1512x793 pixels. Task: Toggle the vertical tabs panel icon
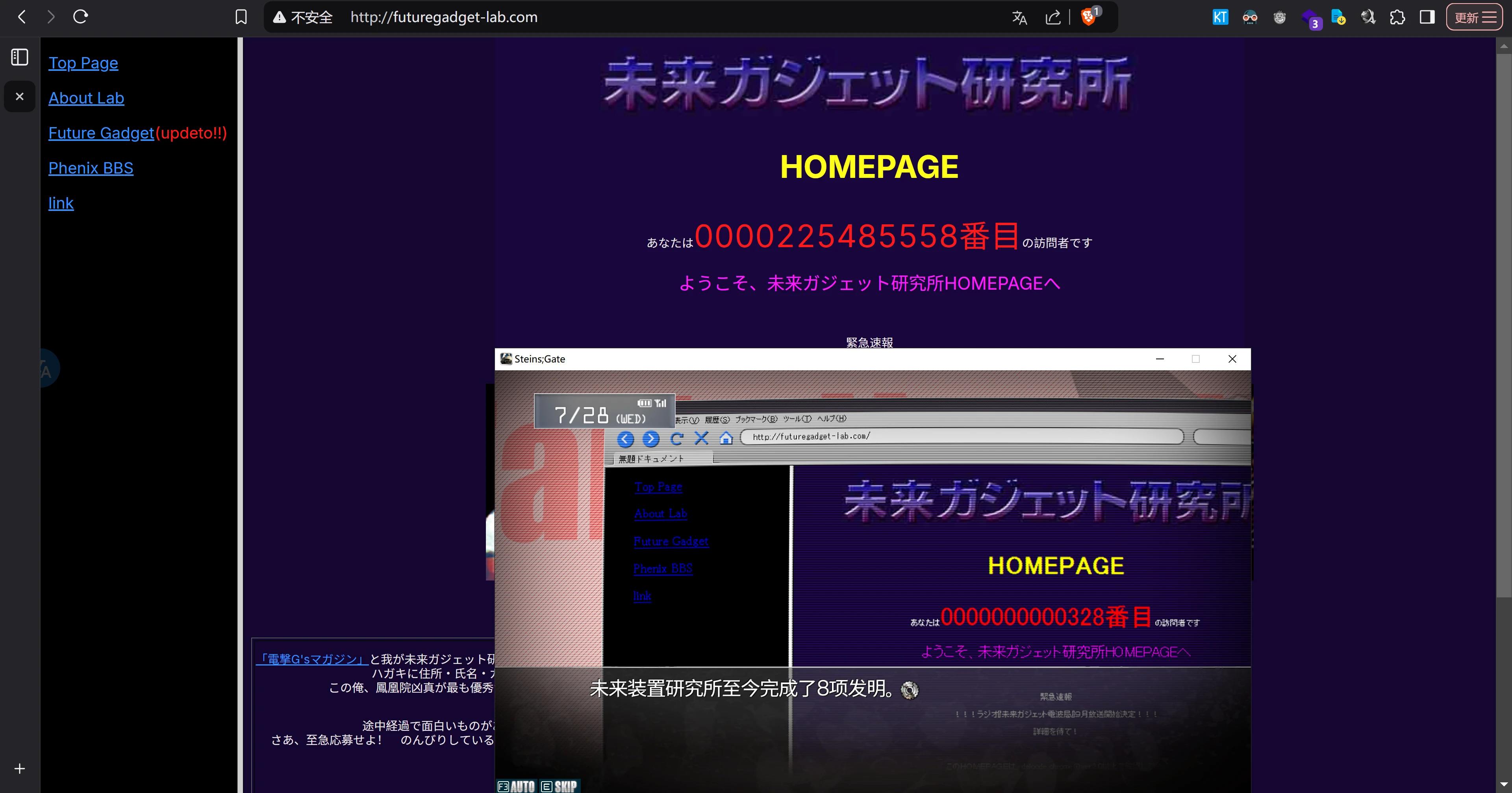(x=19, y=57)
